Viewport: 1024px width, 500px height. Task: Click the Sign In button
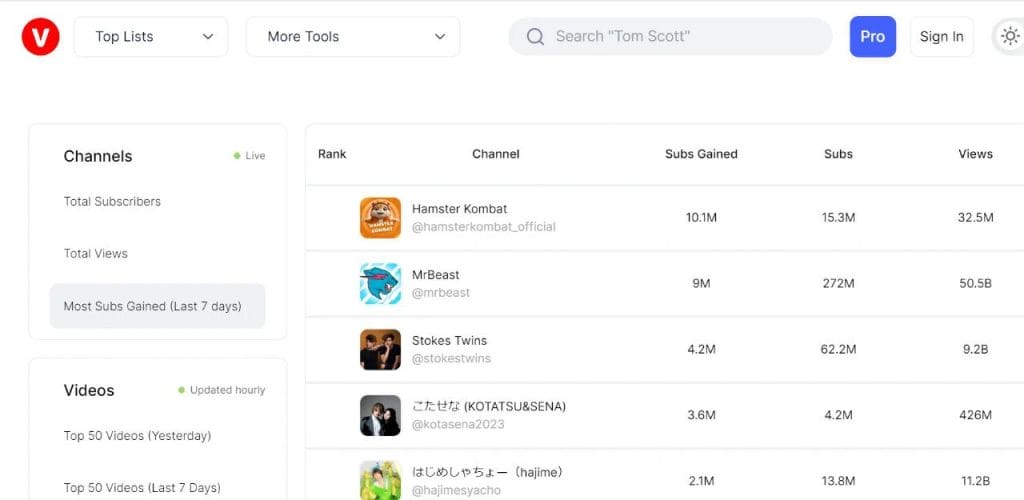pos(941,37)
